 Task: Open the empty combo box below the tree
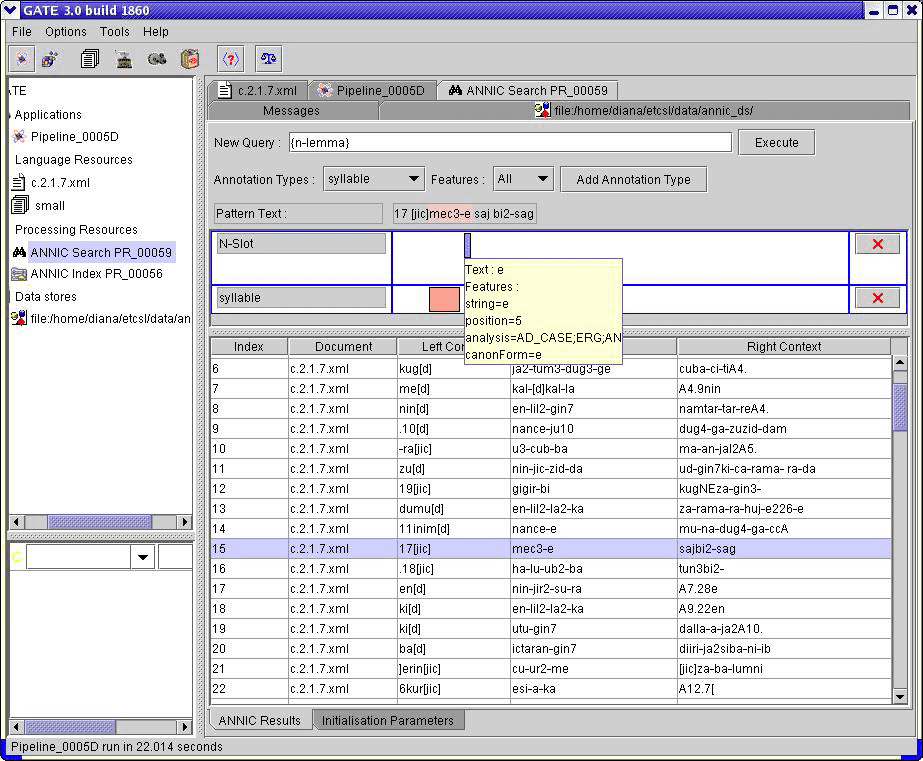(x=141, y=556)
